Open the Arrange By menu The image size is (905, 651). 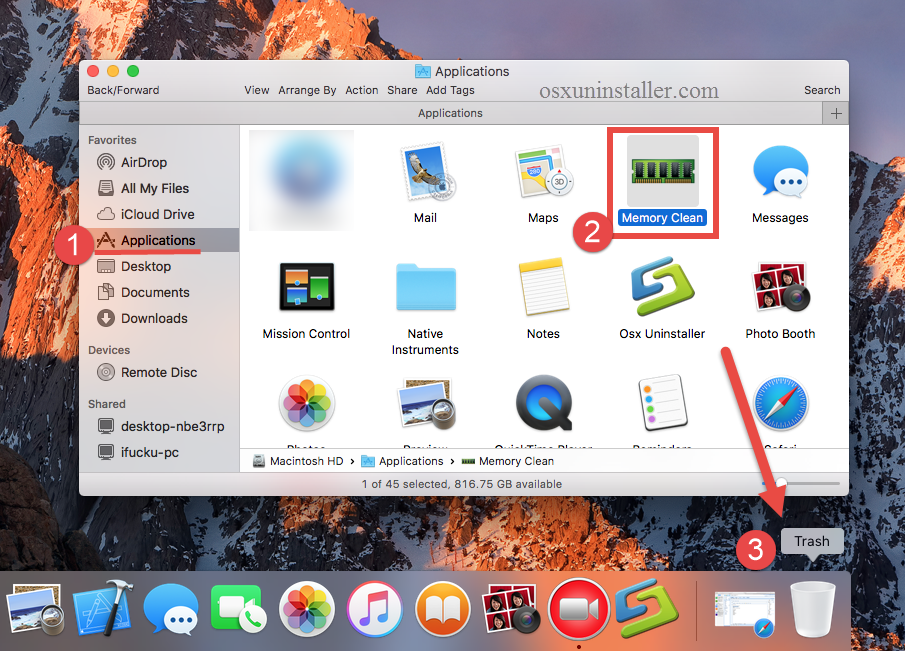tap(307, 90)
